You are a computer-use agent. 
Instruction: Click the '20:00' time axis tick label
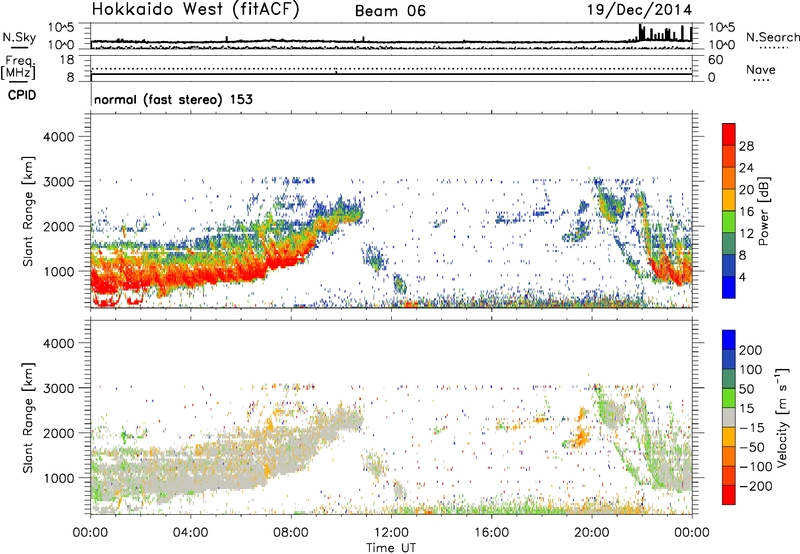[591, 533]
